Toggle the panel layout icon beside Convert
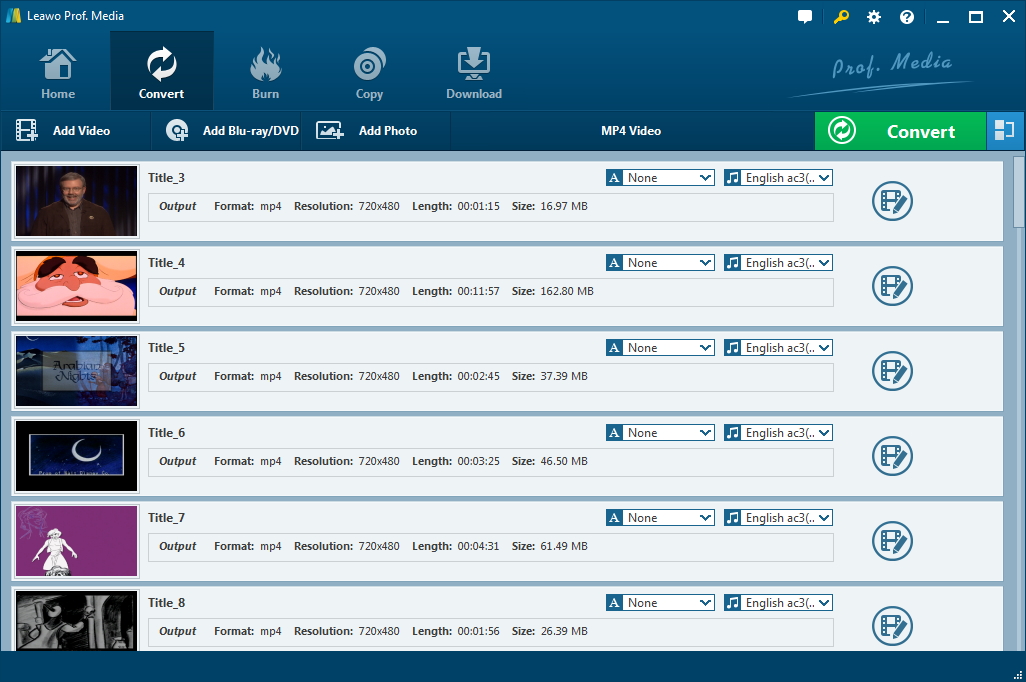The height and width of the screenshot is (682, 1026). click(x=1004, y=131)
